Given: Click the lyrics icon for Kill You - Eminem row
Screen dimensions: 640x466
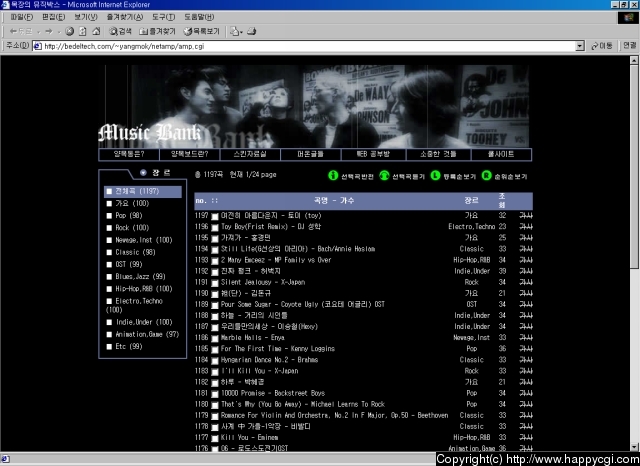Looking at the screenshot, I should pos(526,437).
